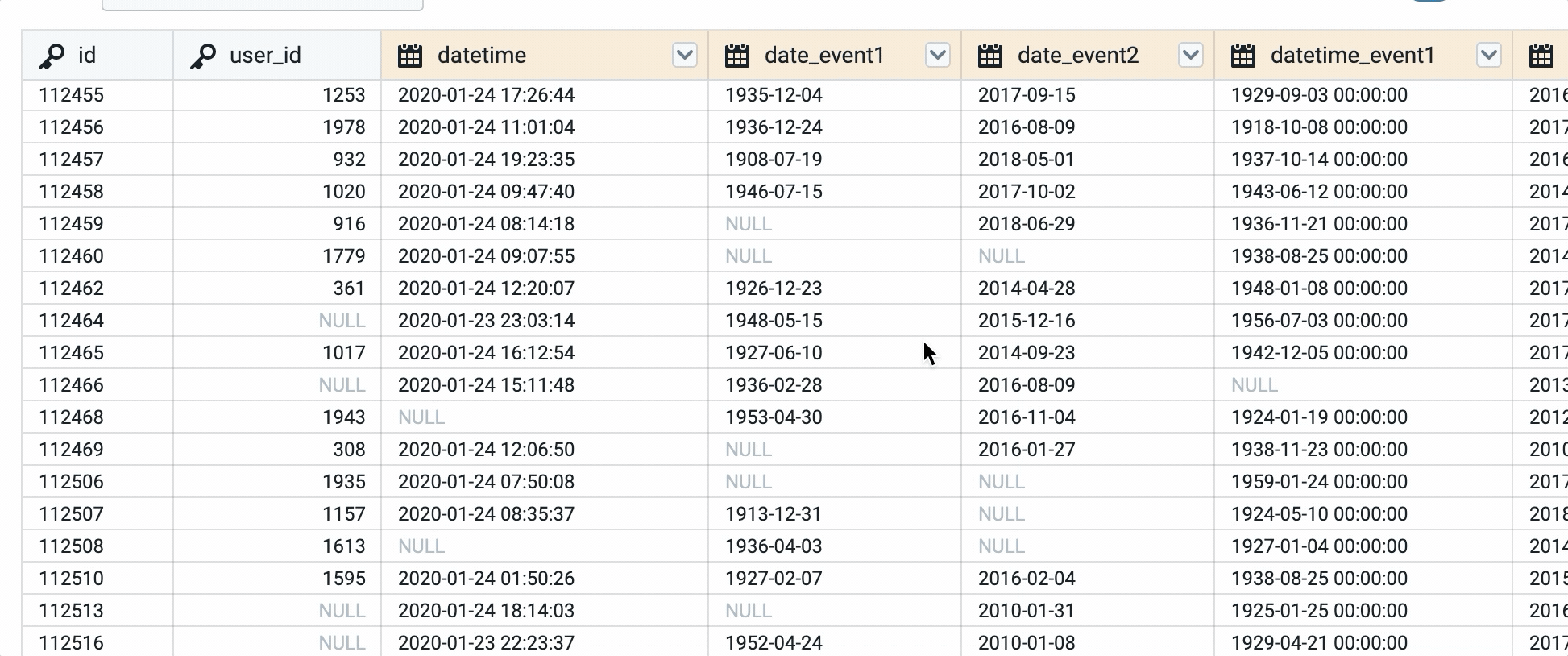Select datetime_event1 cell 1959-01-24 00:00:00
The width and height of the screenshot is (1568, 656).
pos(1363,482)
